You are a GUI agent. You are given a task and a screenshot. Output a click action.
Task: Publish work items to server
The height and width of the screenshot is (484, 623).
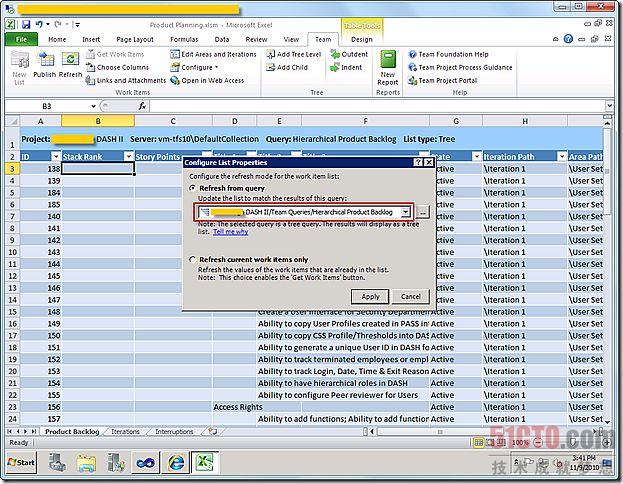tap(44, 66)
